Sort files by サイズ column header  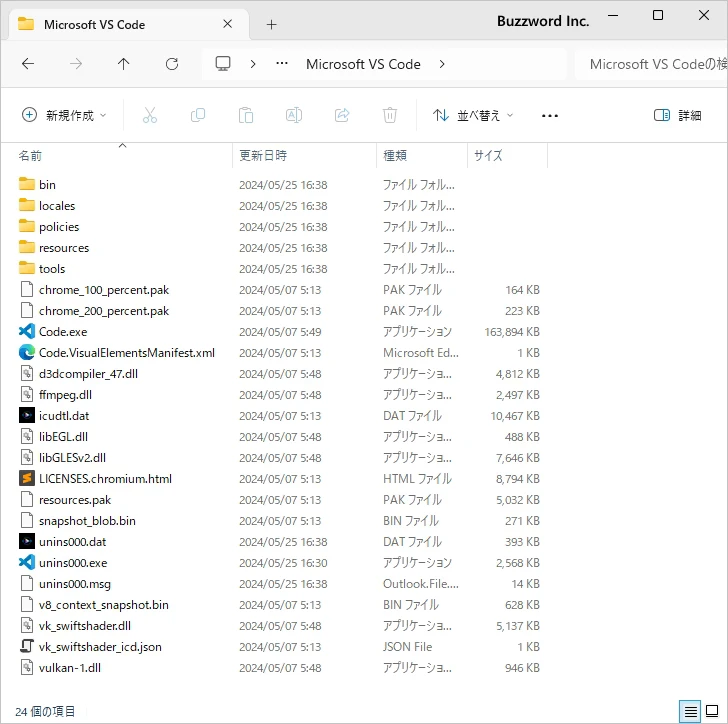point(488,156)
